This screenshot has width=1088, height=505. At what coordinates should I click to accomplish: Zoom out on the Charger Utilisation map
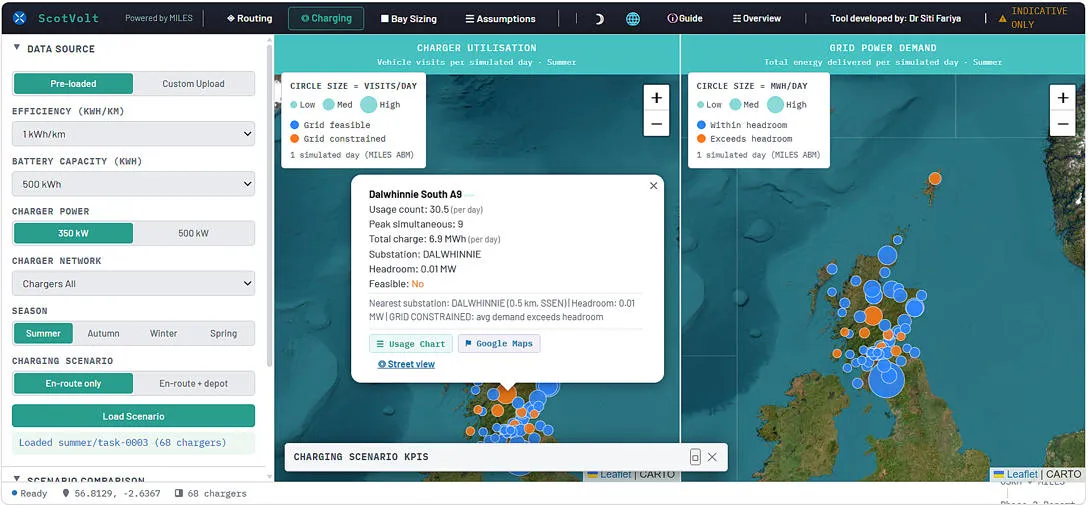[x=656, y=124]
